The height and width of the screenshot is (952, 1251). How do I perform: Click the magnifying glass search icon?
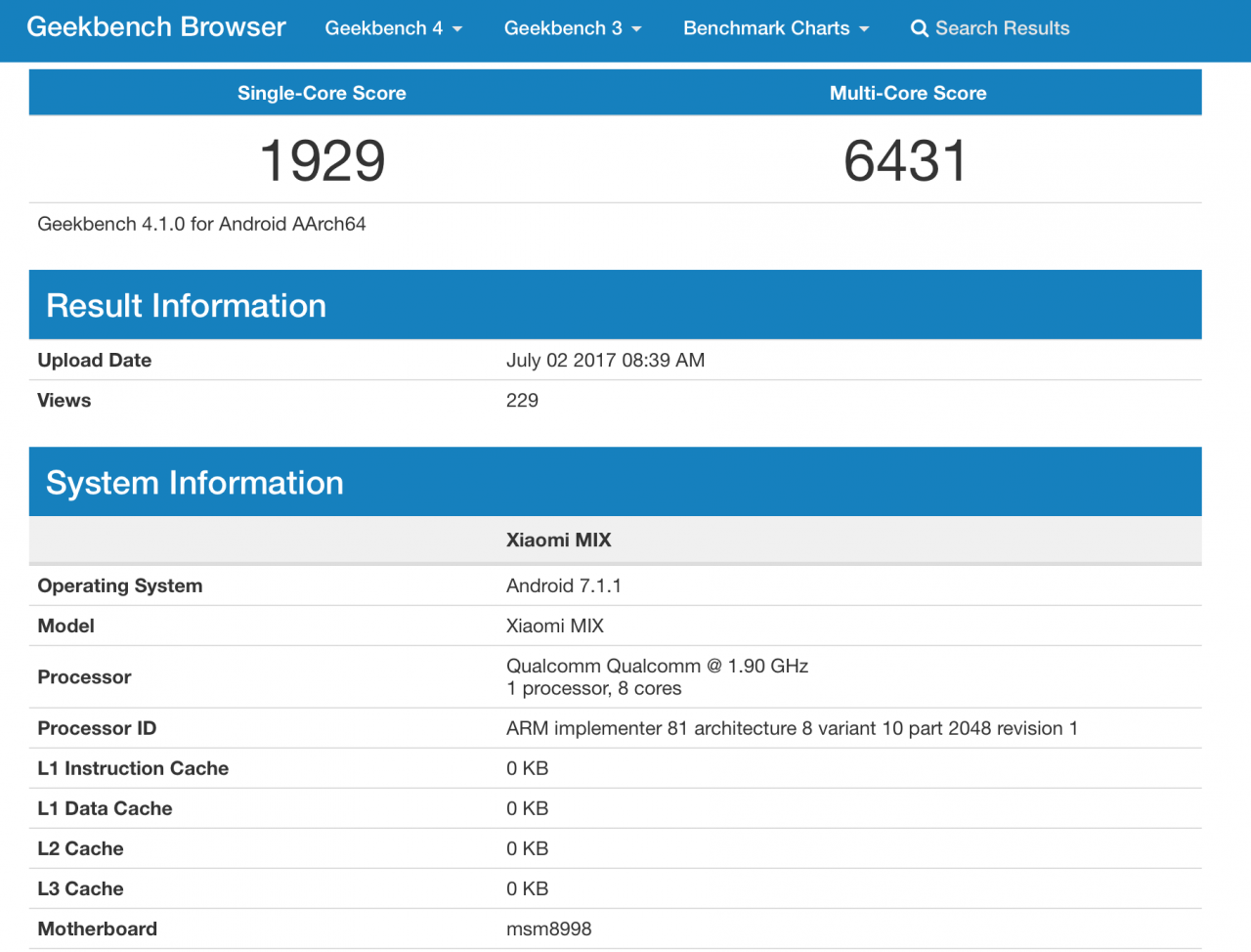[920, 28]
